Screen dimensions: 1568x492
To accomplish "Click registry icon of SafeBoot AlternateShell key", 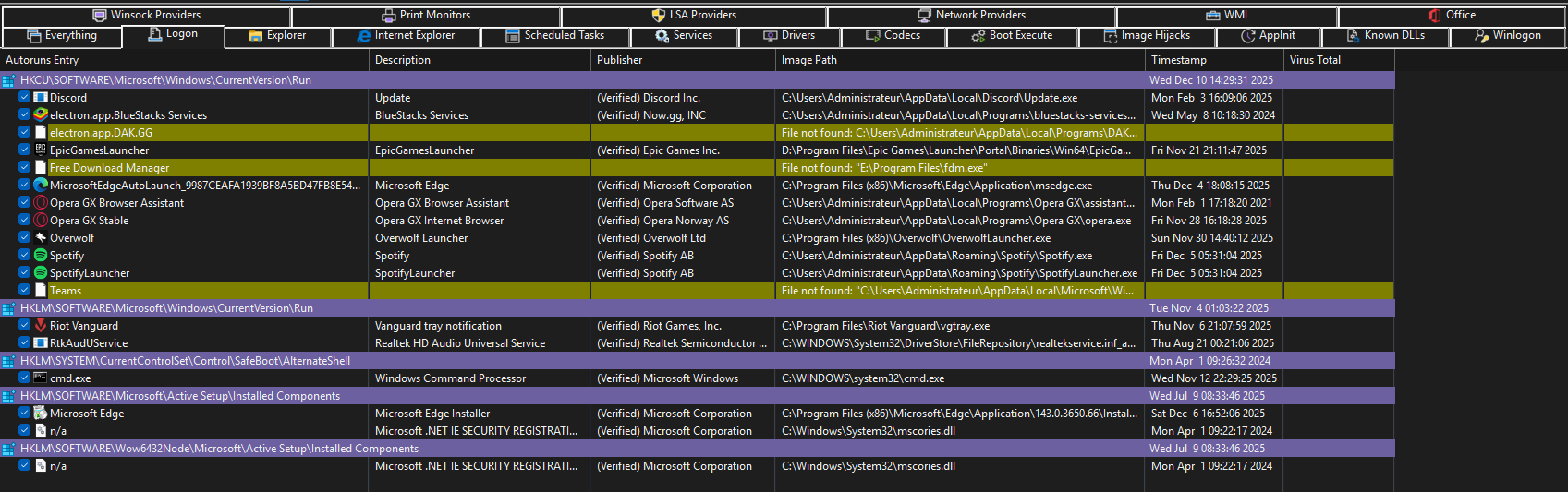I will click(x=8, y=361).
